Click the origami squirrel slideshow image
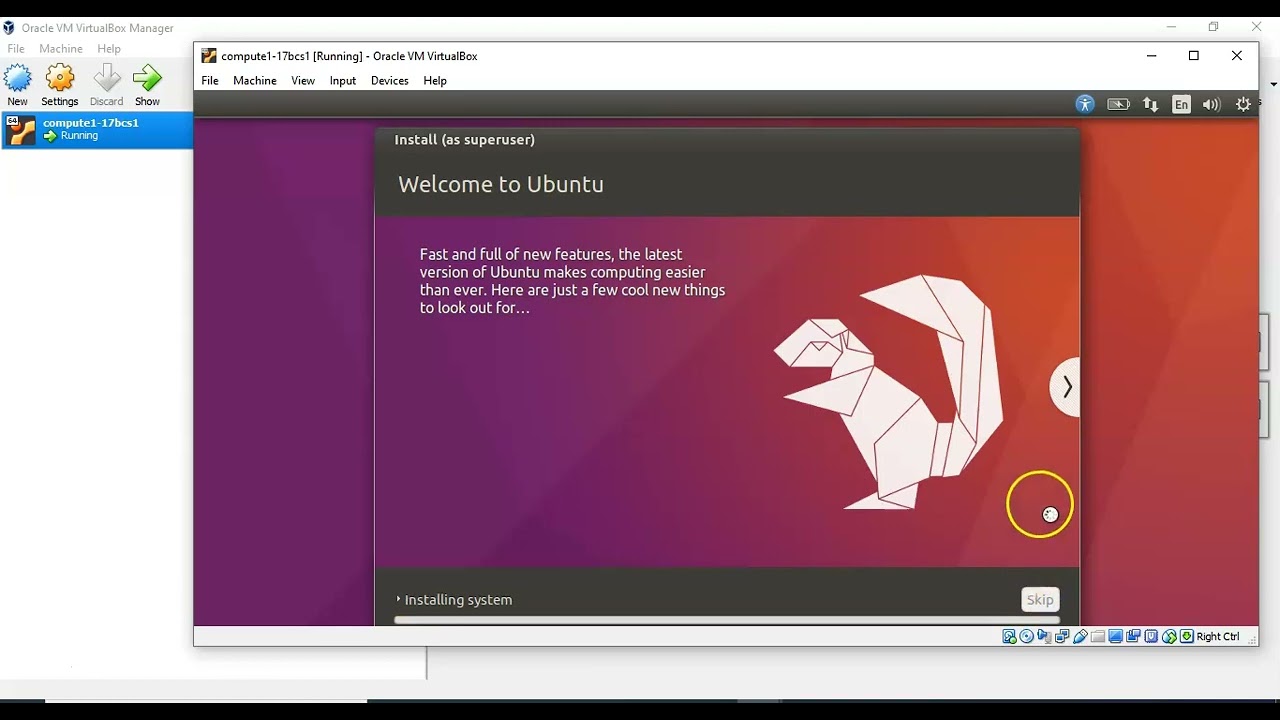Viewport: 1280px width, 720px height. (890, 392)
